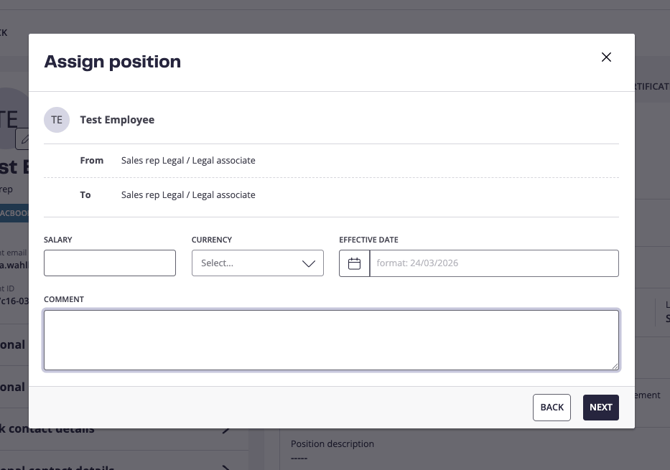
Task: Click the Comment box resize handle
Action: click(613, 365)
